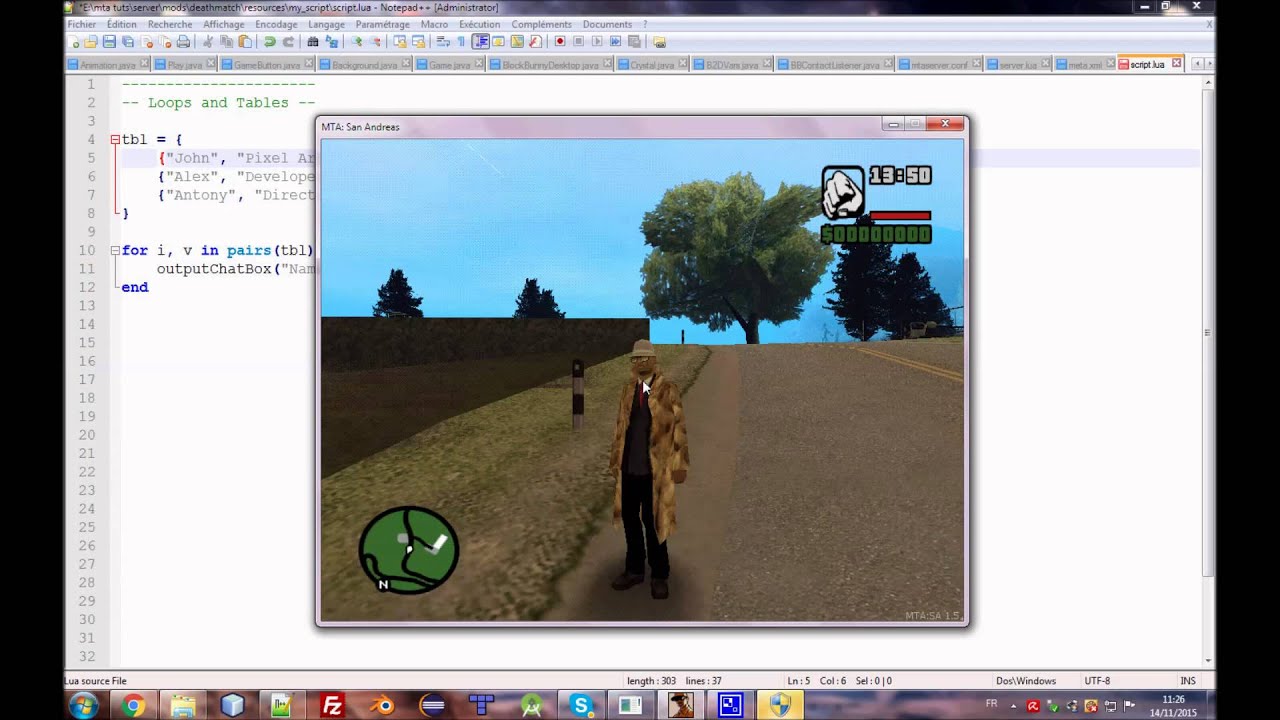Open the Macro menu
The width and height of the screenshot is (1280, 720).
point(434,24)
